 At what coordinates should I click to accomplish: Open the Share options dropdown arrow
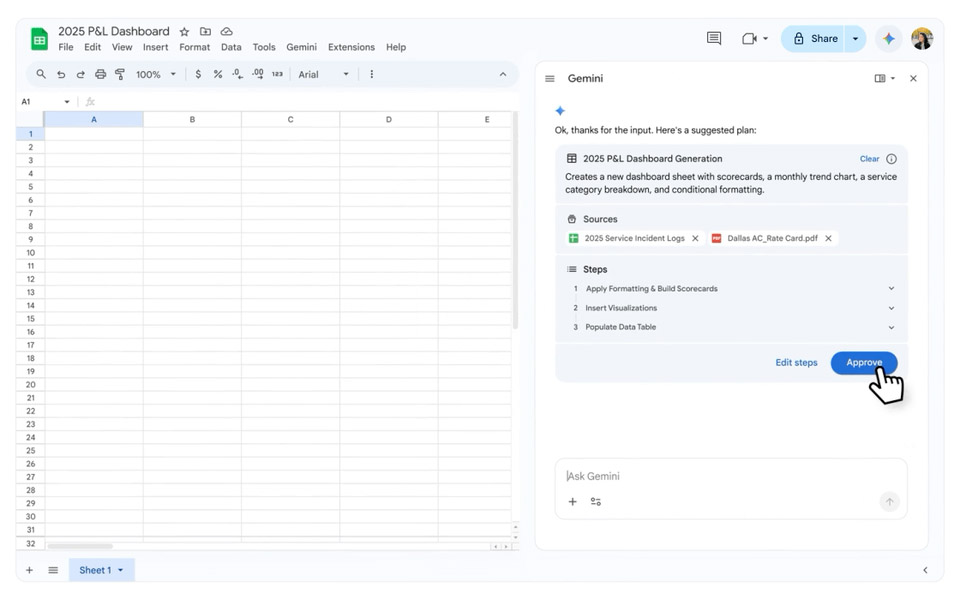coord(855,39)
